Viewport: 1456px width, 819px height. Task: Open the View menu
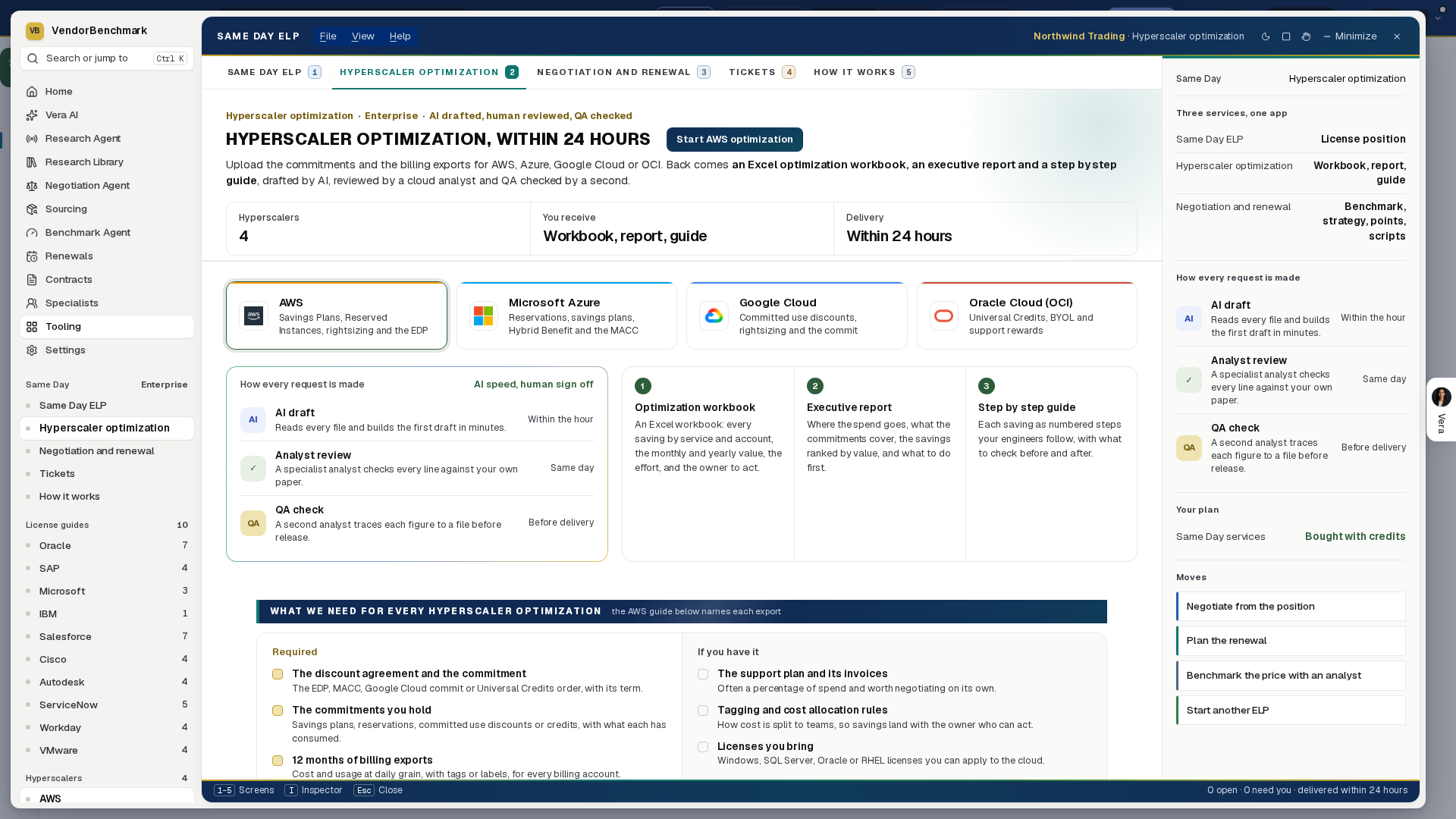tap(363, 36)
